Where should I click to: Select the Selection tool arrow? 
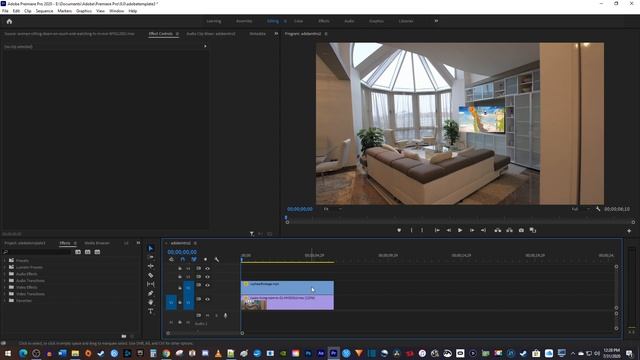[x=151, y=248]
